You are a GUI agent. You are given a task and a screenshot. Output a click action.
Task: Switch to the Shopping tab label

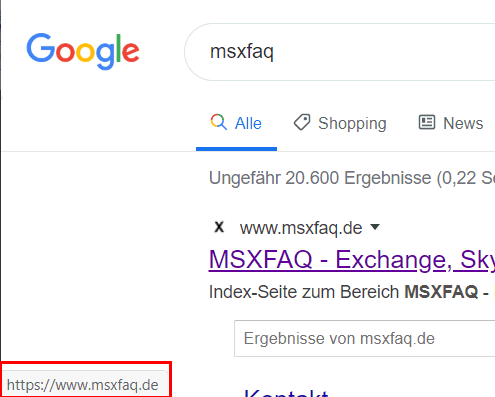352,124
